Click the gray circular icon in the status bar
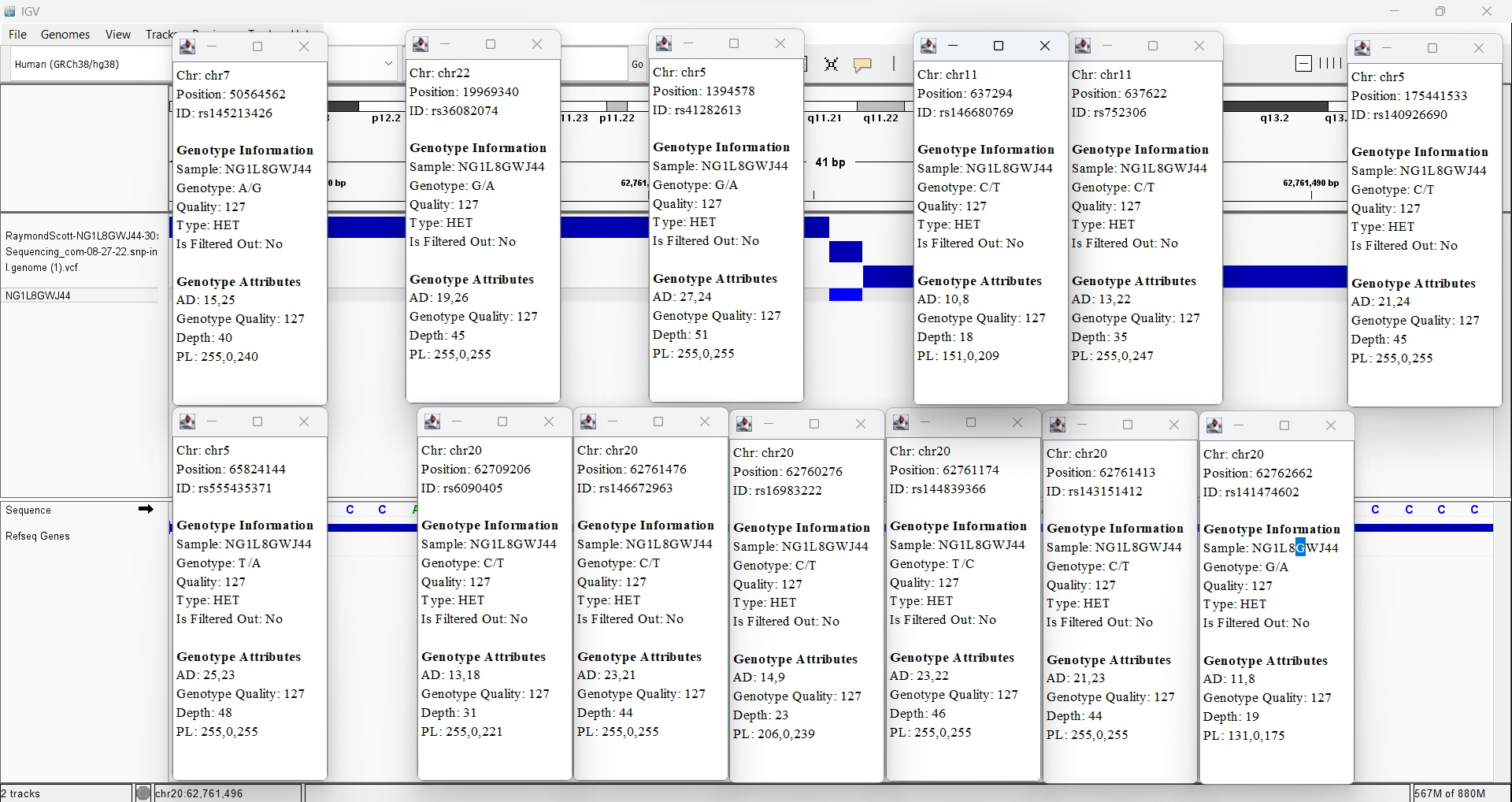 point(143,793)
